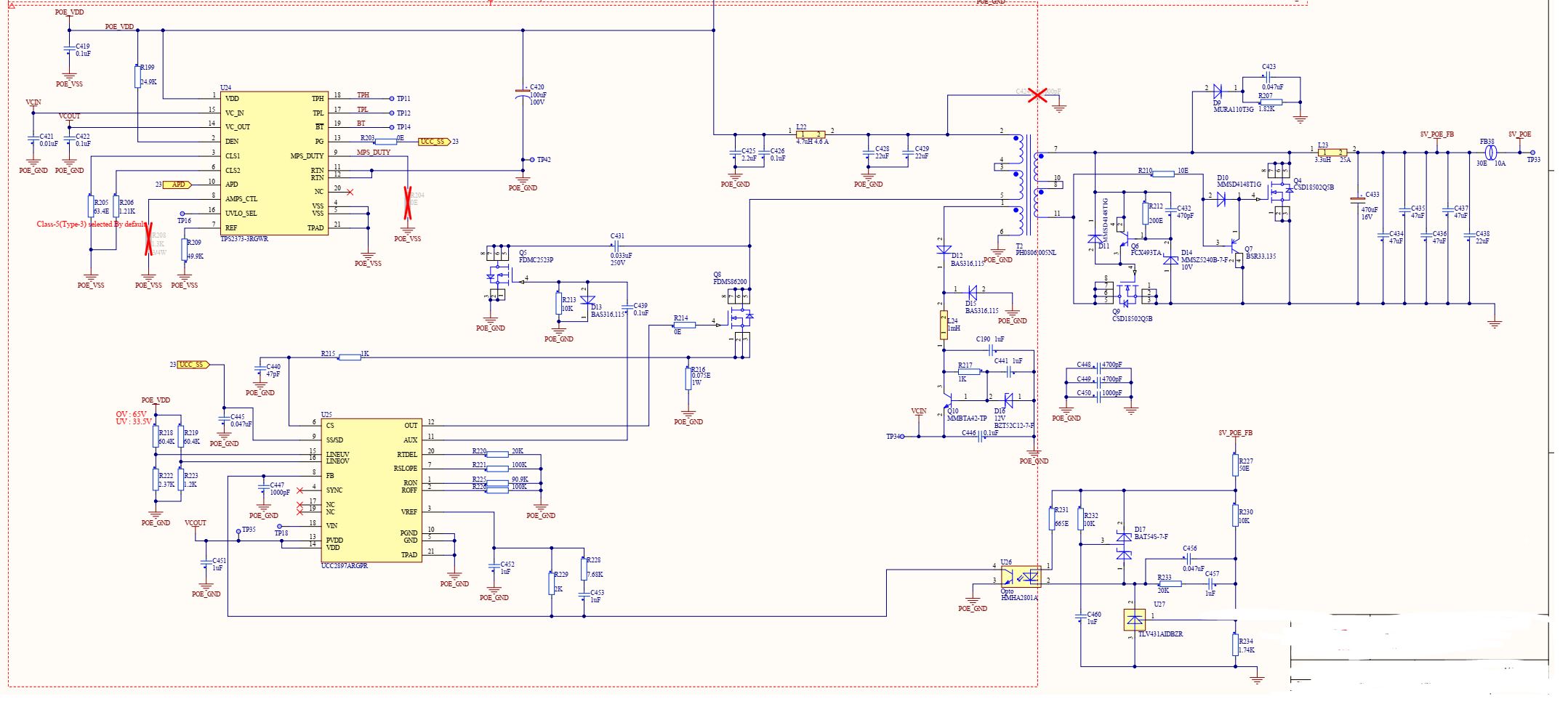The image size is (1568, 704).
Task: Select test point TP42
Action: [532, 160]
